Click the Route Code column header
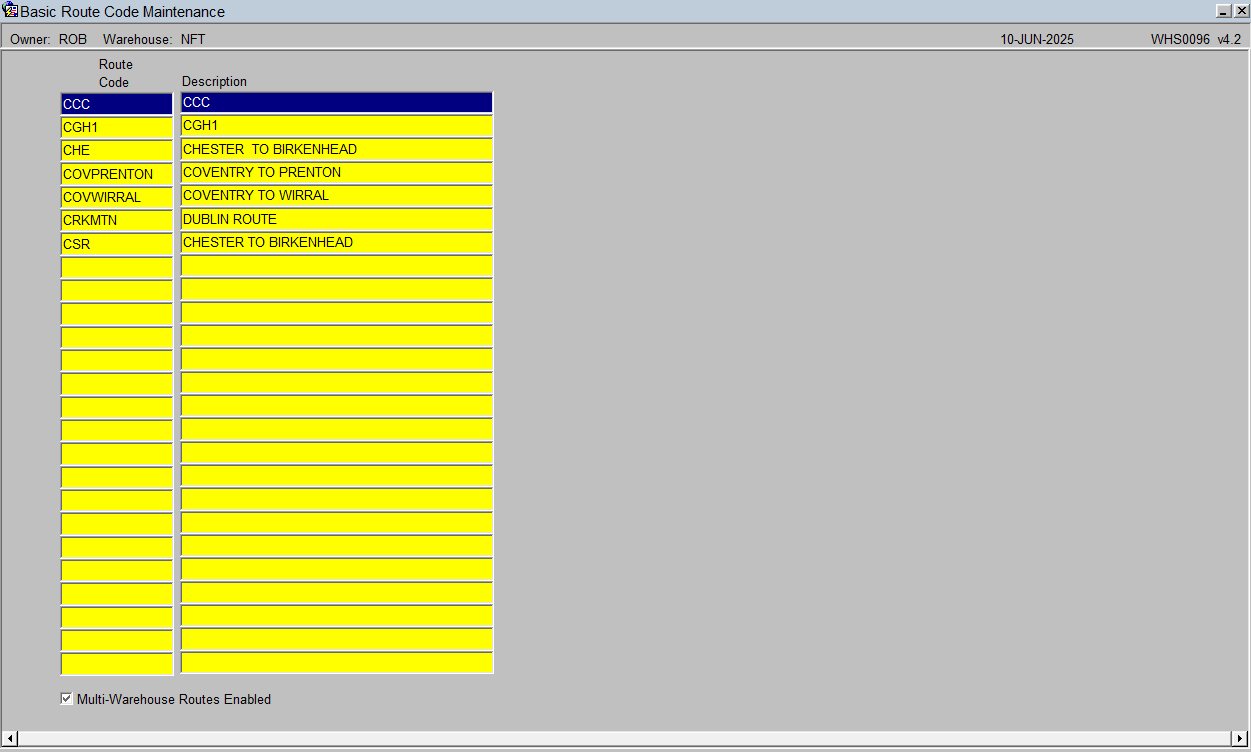This screenshot has height=752, width=1251. pyautogui.click(x=115, y=73)
